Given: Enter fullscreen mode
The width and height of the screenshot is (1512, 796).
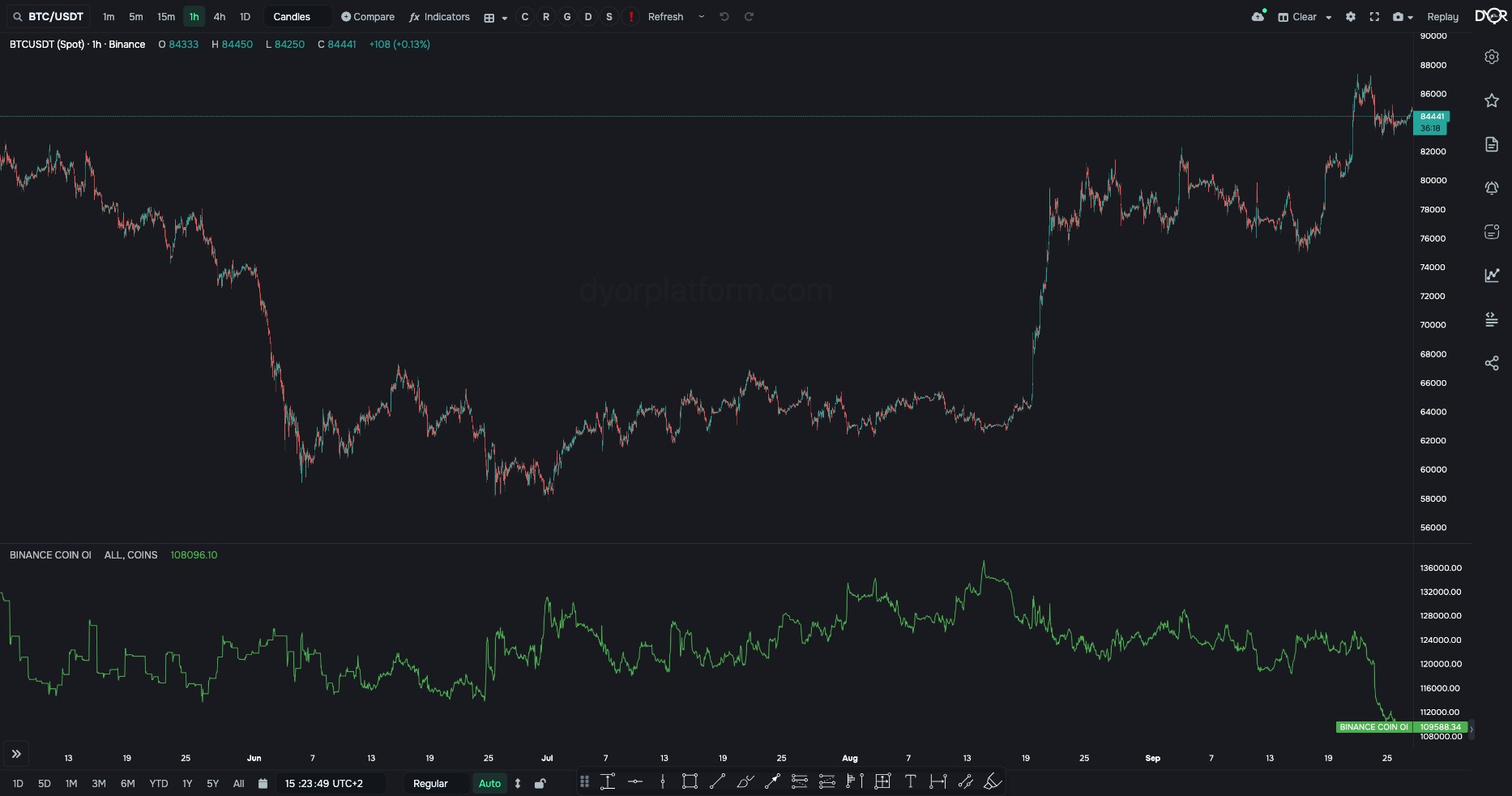Looking at the screenshot, I should click(1374, 16).
